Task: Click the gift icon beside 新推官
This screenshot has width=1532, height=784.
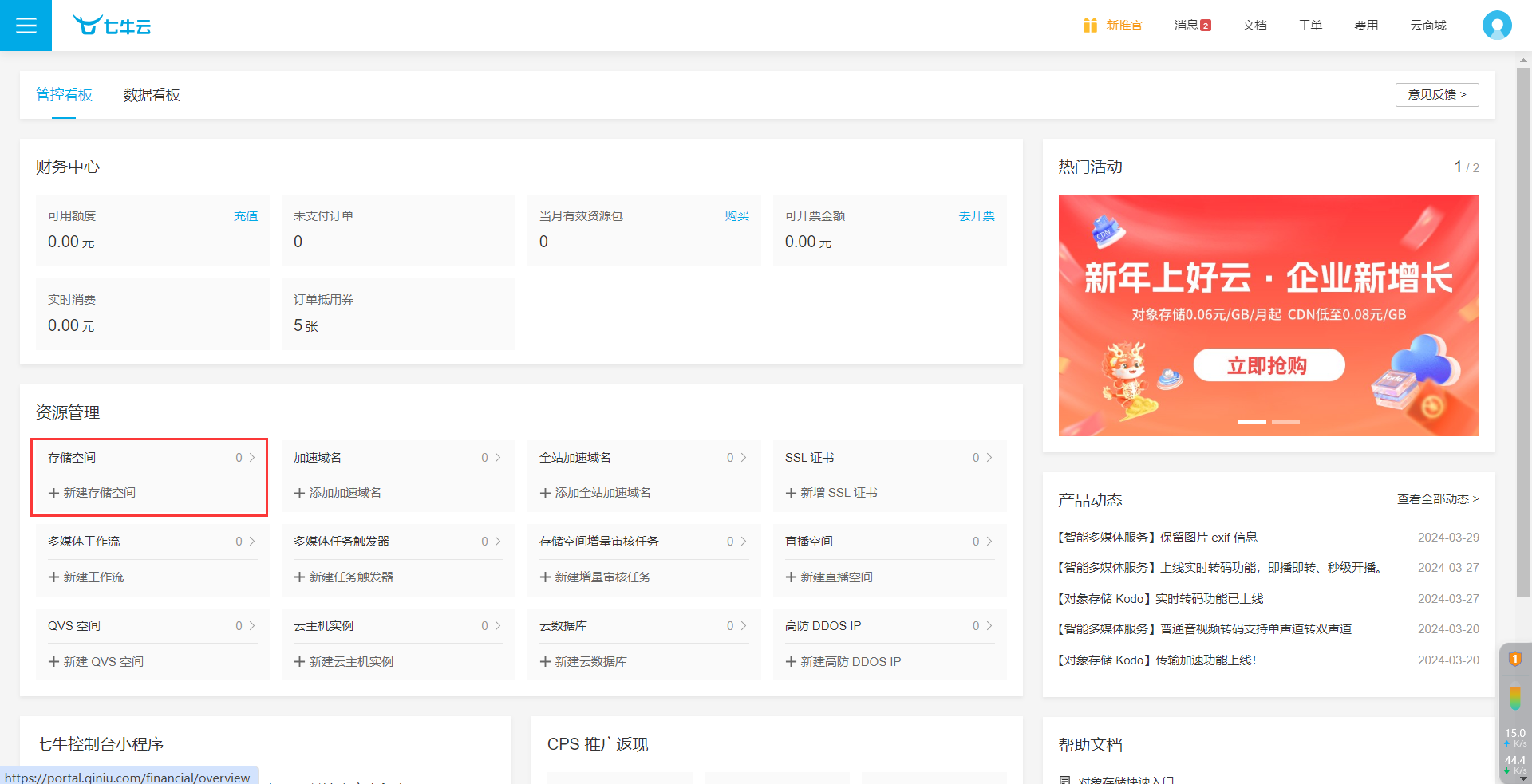Action: pyautogui.click(x=1090, y=26)
